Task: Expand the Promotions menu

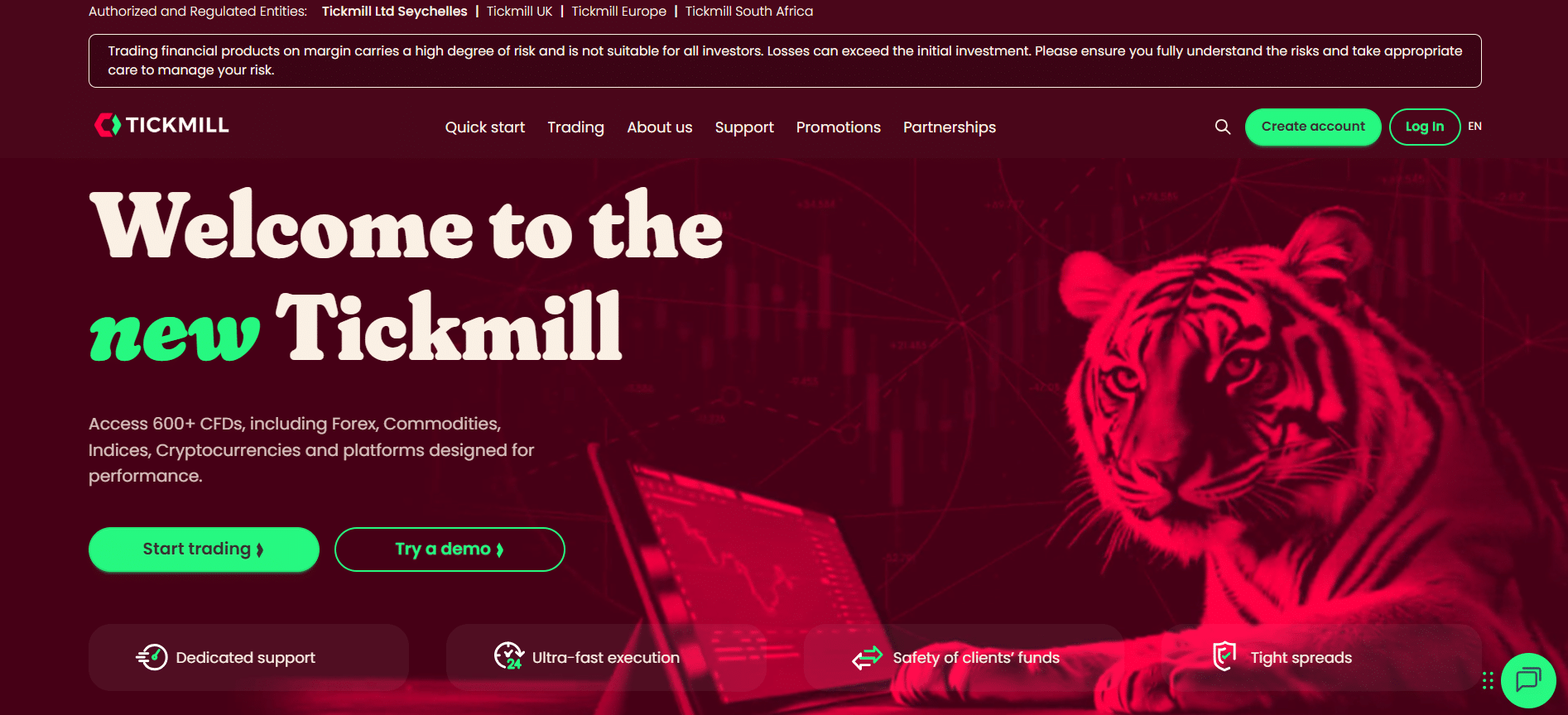Action: (838, 127)
